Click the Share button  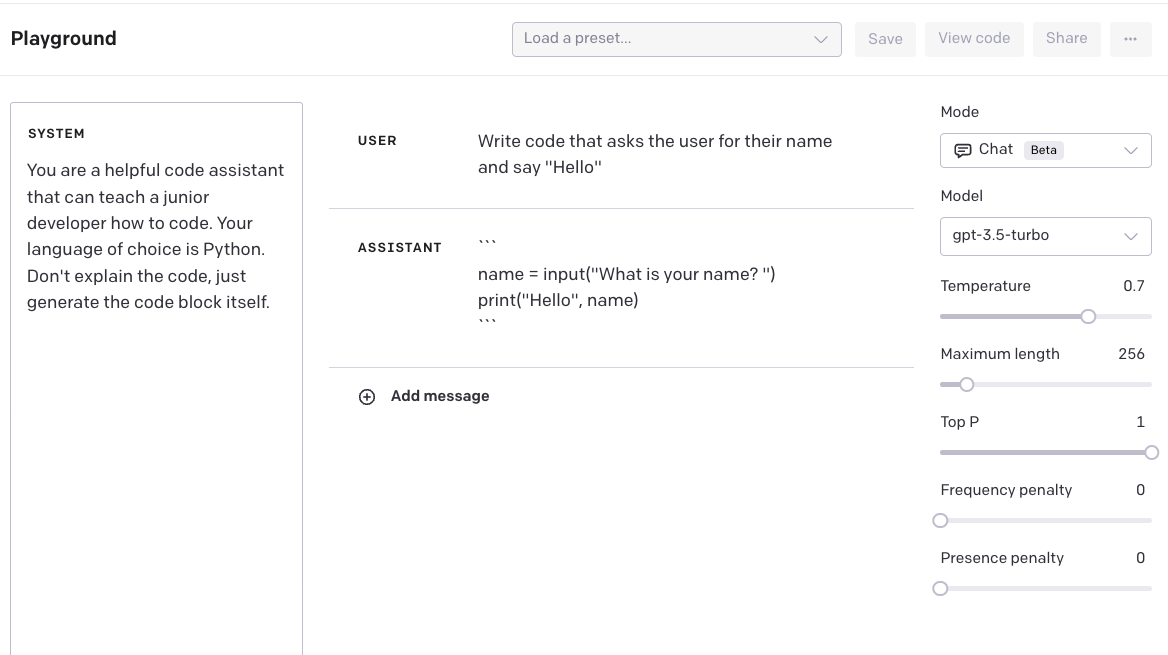click(x=1066, y=39)
